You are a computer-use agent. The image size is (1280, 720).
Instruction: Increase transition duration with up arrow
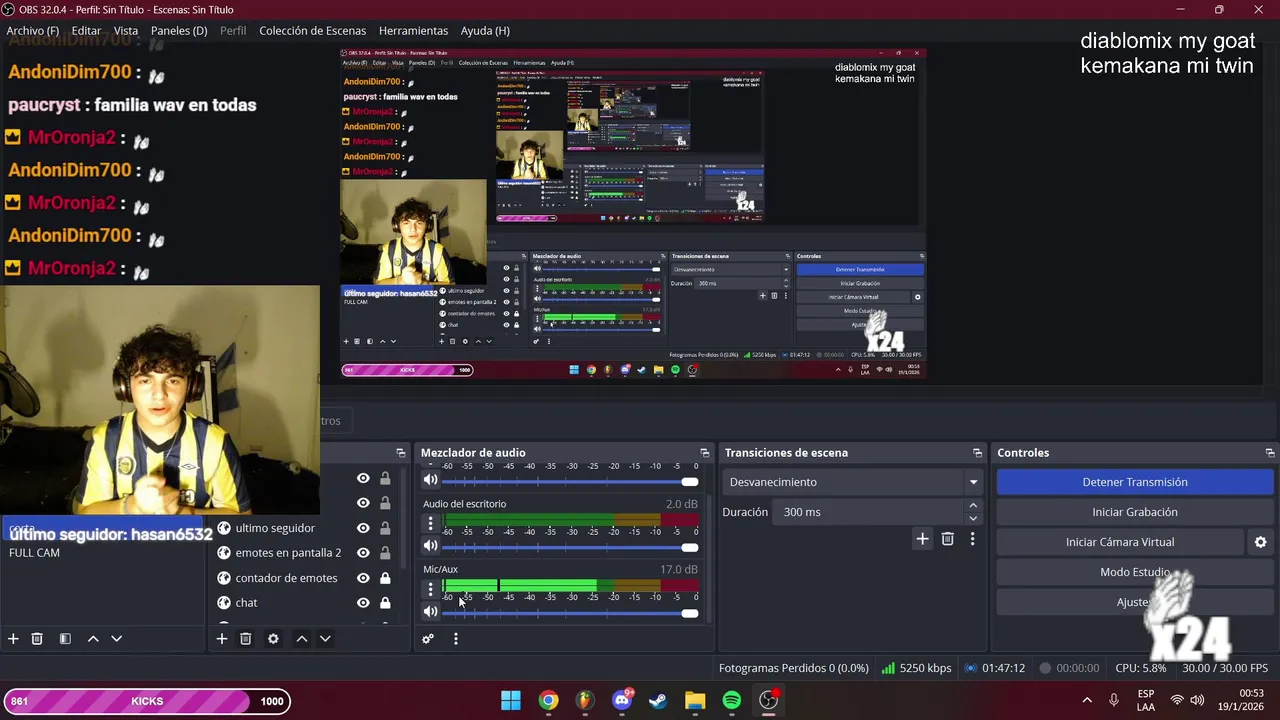972,506
